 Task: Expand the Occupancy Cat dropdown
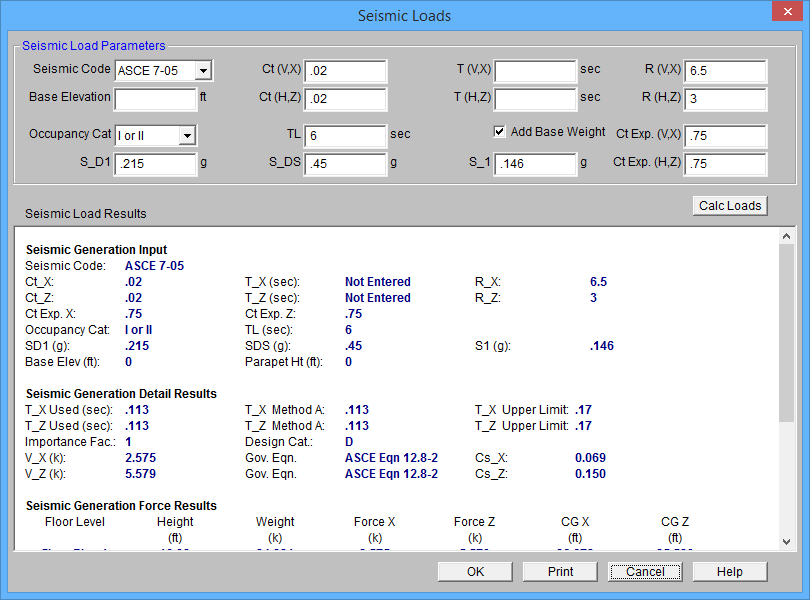(x=187, y=136)
